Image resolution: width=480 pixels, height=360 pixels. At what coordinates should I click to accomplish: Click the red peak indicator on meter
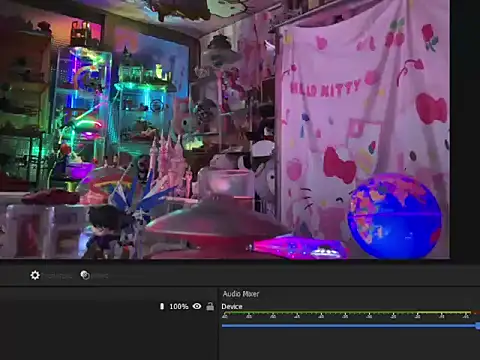pyautogui.click(x=476, y=313)
